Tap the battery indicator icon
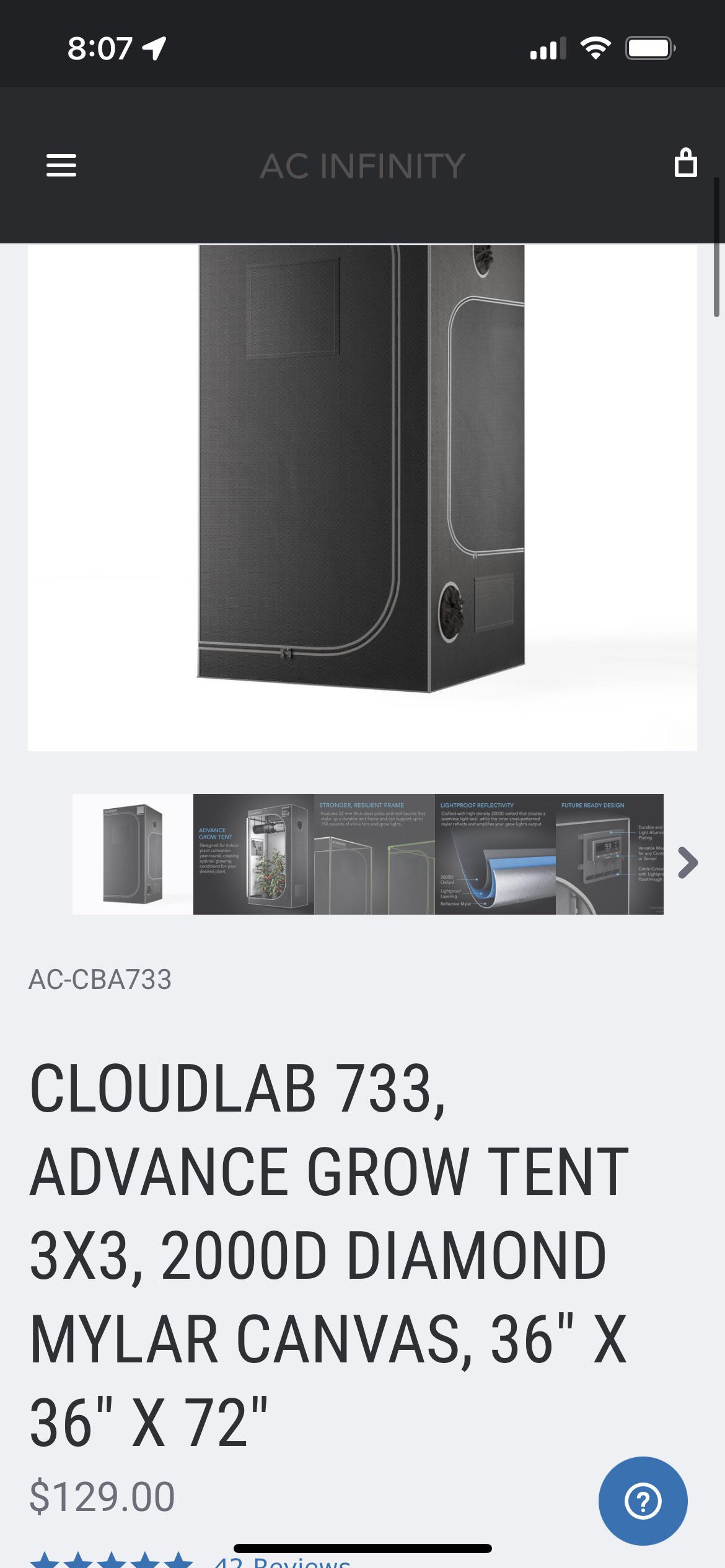Screen dimensions: 725x1568 click(650, 48)
